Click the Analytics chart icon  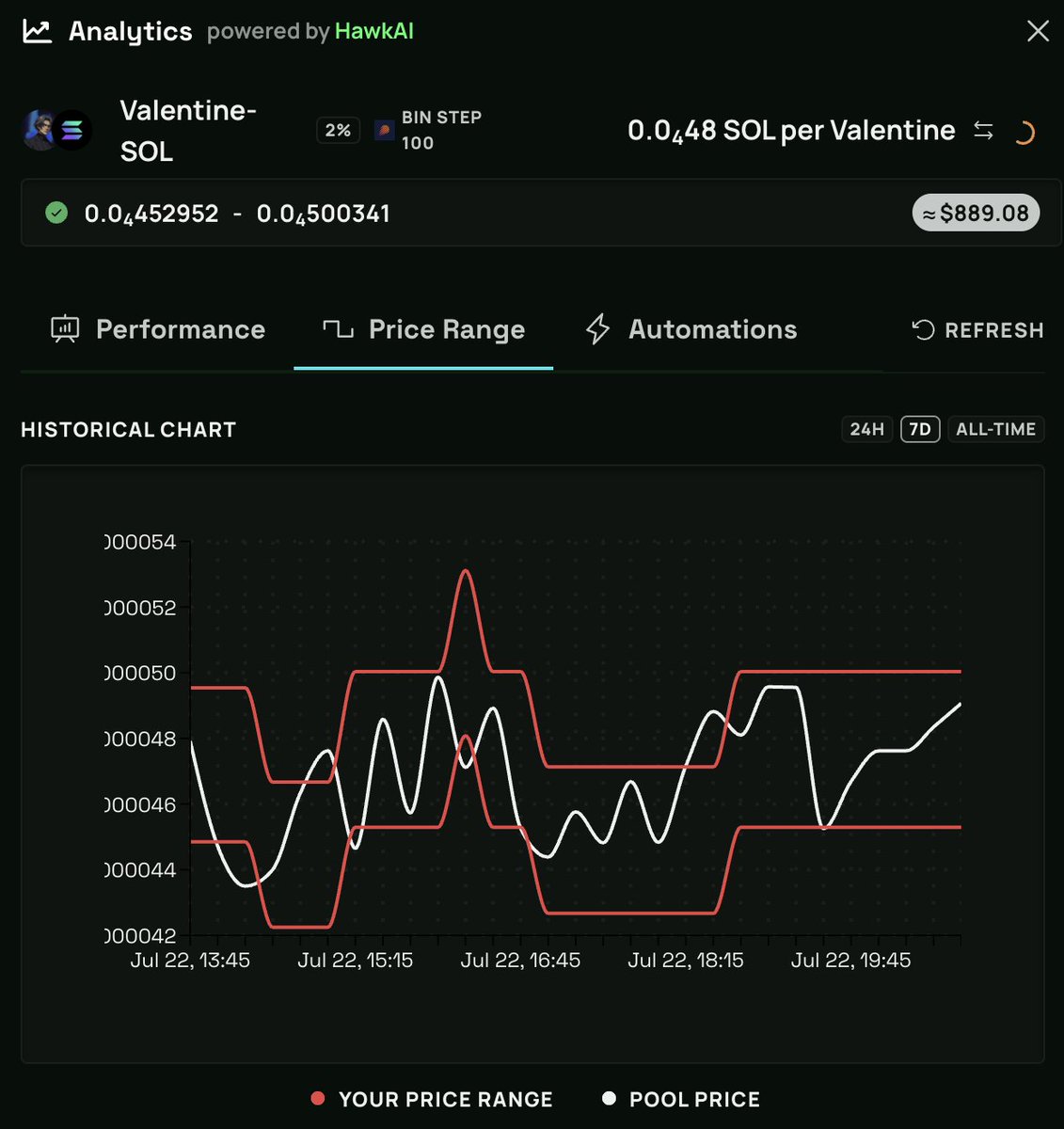38,31
